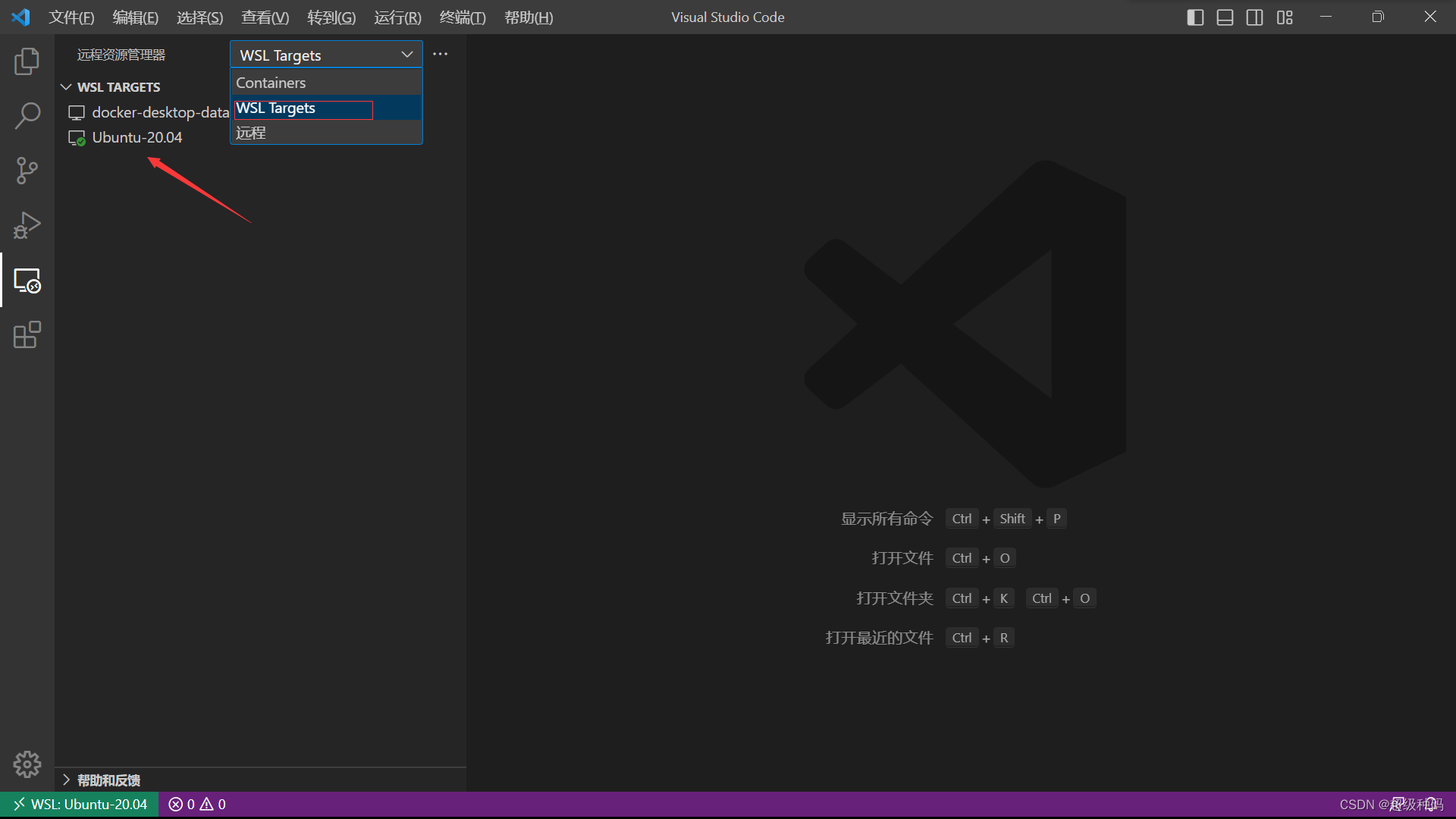Open the Manage gear settings icon
The height and width of the screenshot is (819, 1456).
pos(27,764)
